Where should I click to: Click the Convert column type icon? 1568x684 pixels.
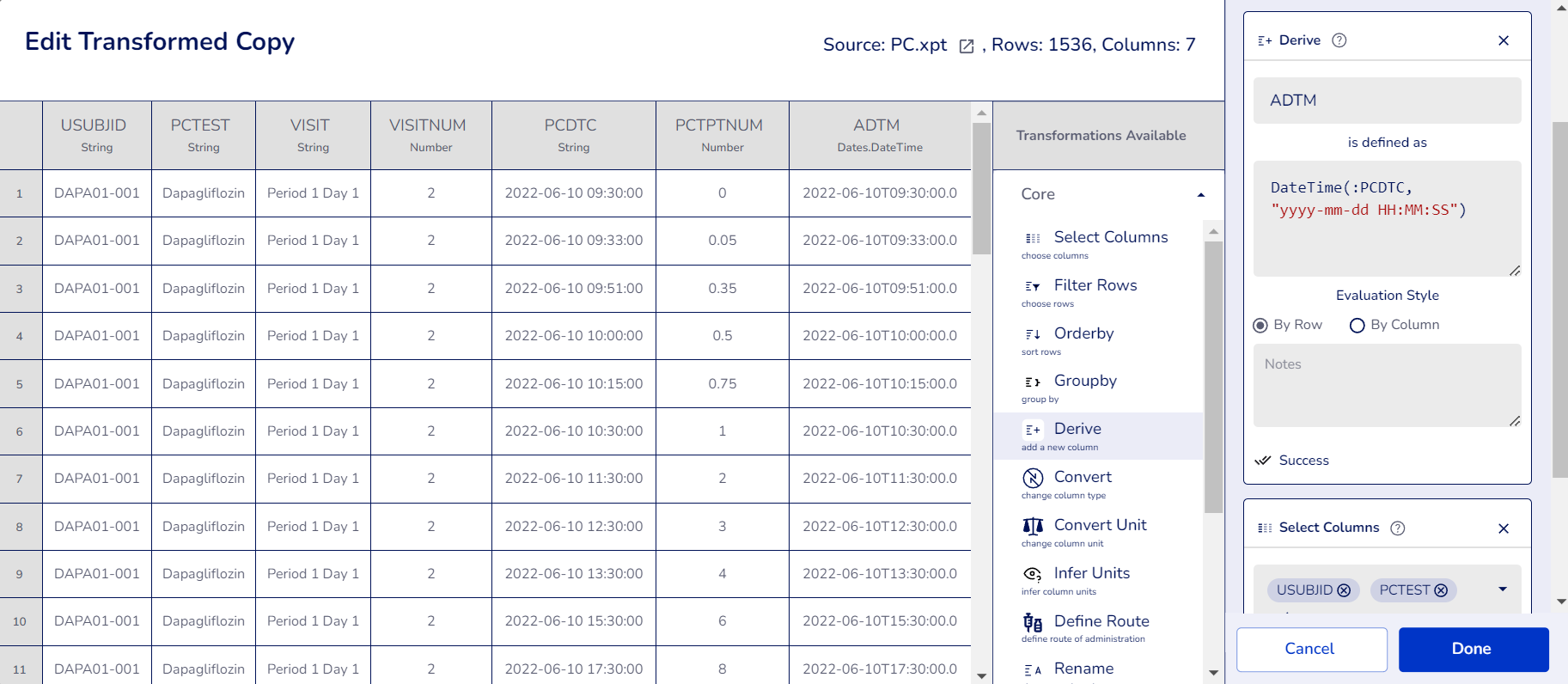(1033, 478)
